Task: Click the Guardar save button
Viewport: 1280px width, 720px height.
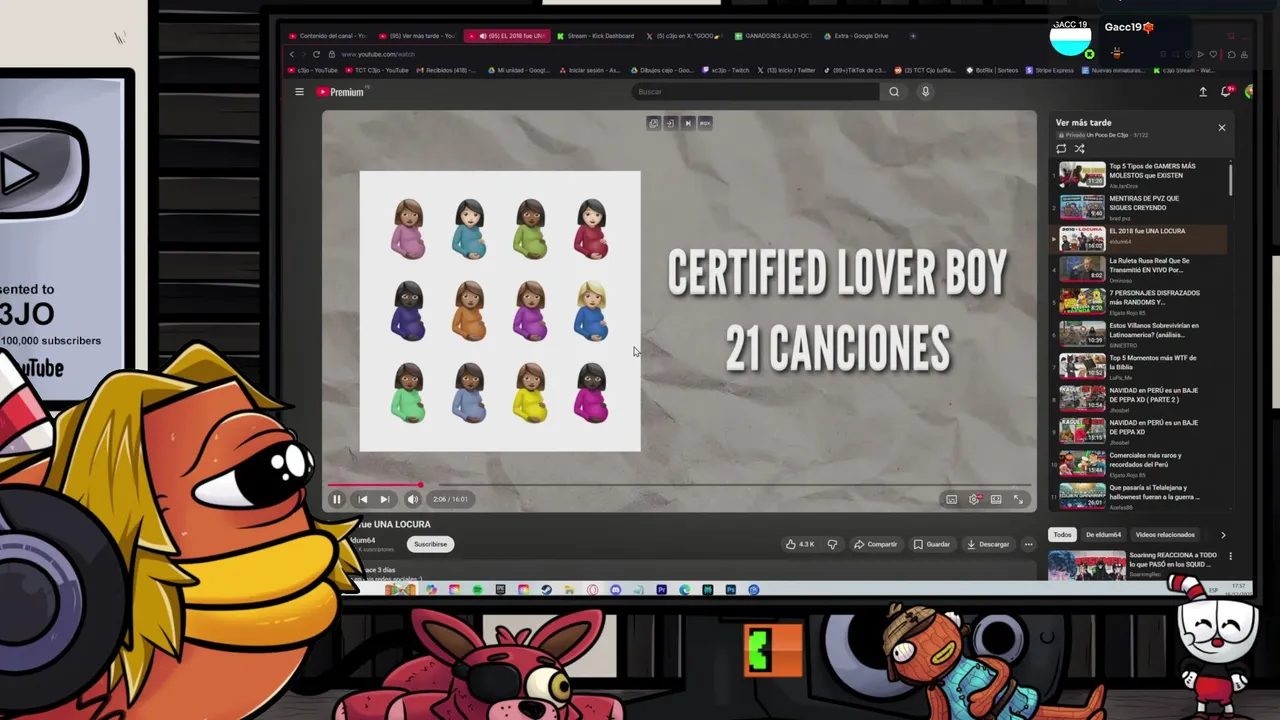Action: click(x=932, y=544)
